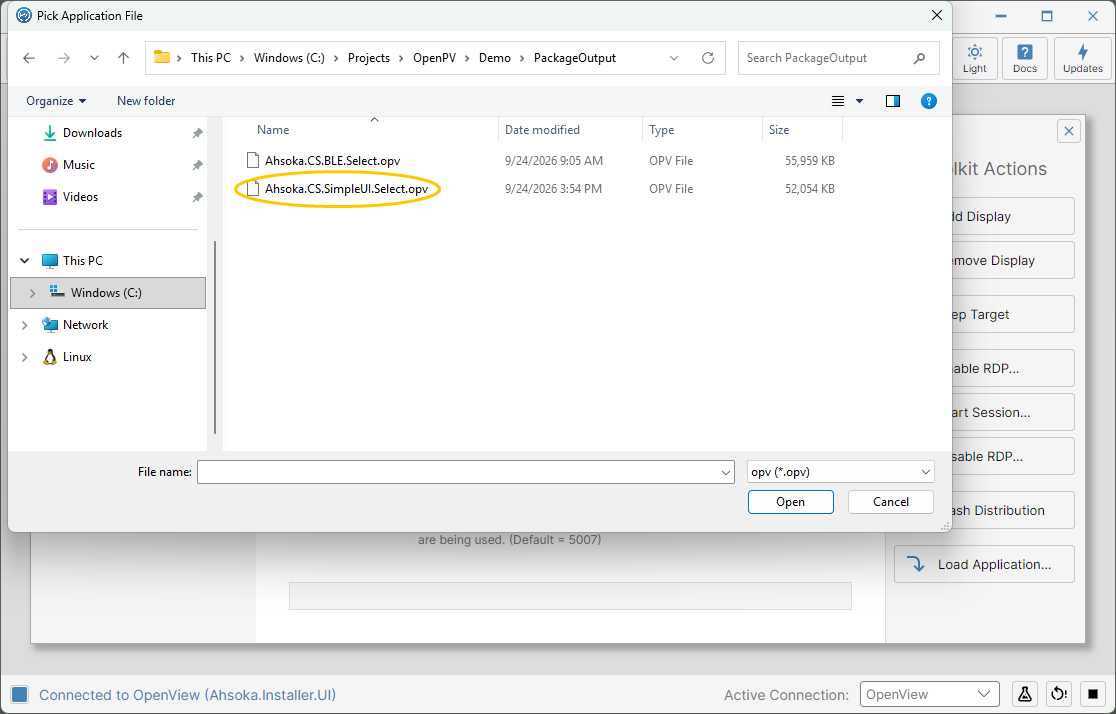Select Linux in navigation pane
Viewport: 1116px width, 714px height.
(77, 357)
